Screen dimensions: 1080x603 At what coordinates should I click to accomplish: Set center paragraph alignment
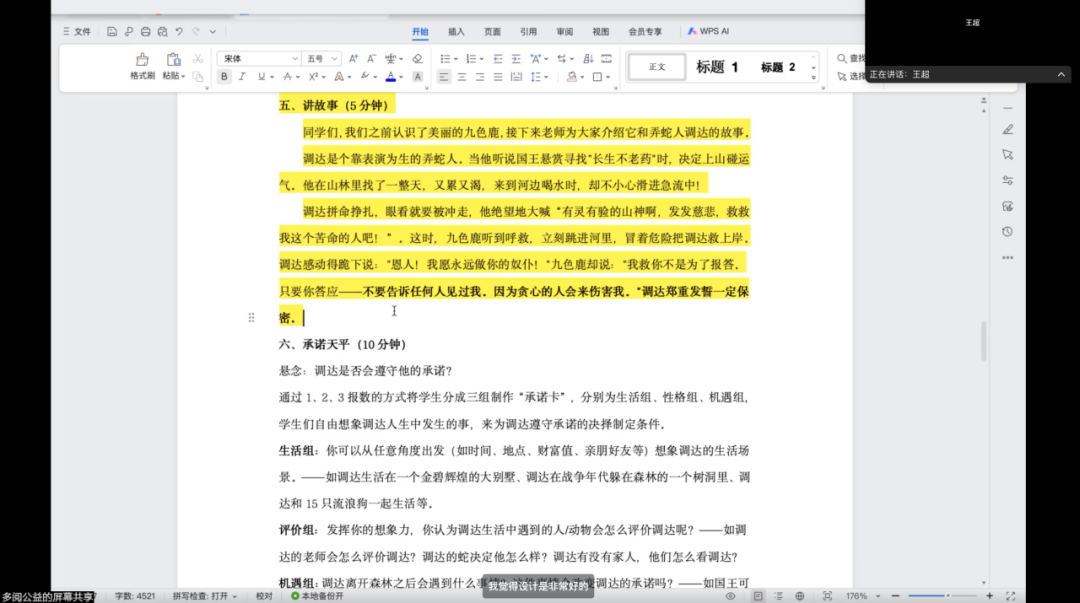(x=462, y=77)
